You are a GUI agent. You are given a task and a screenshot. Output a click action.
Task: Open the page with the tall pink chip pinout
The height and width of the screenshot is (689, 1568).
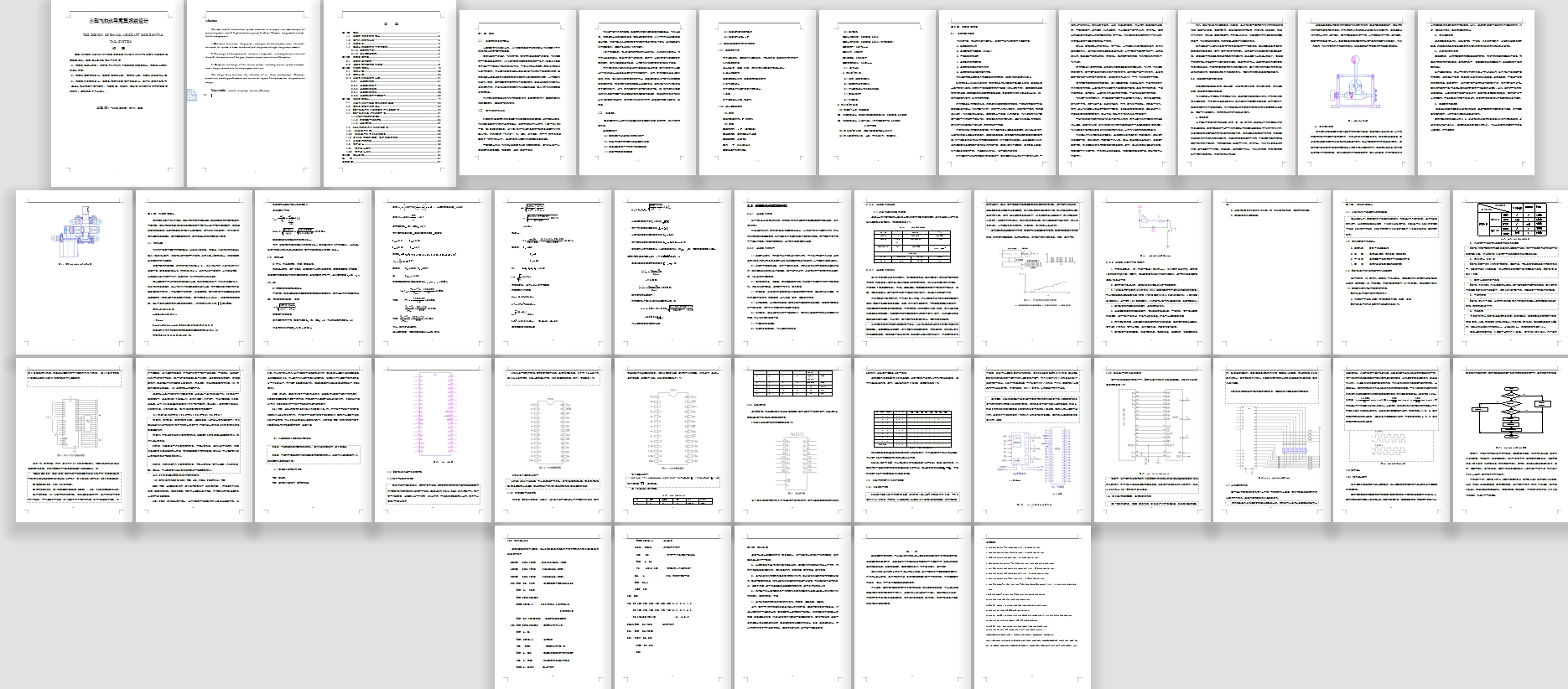coord(433,440)
